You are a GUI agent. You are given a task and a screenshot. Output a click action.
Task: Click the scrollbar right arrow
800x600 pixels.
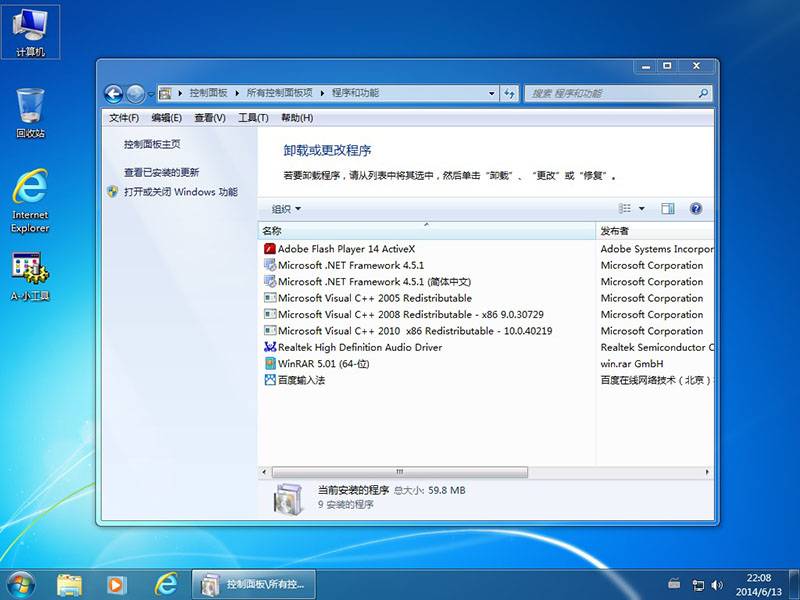point(707,472)
